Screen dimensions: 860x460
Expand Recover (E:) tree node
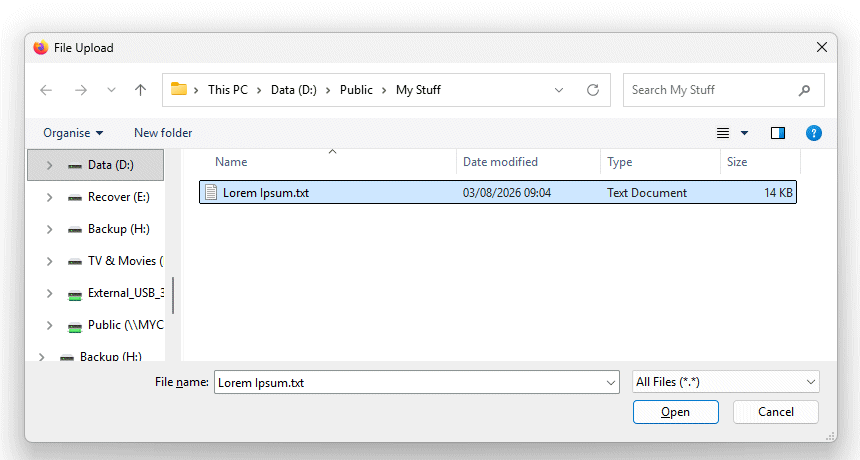click(49, 197)
